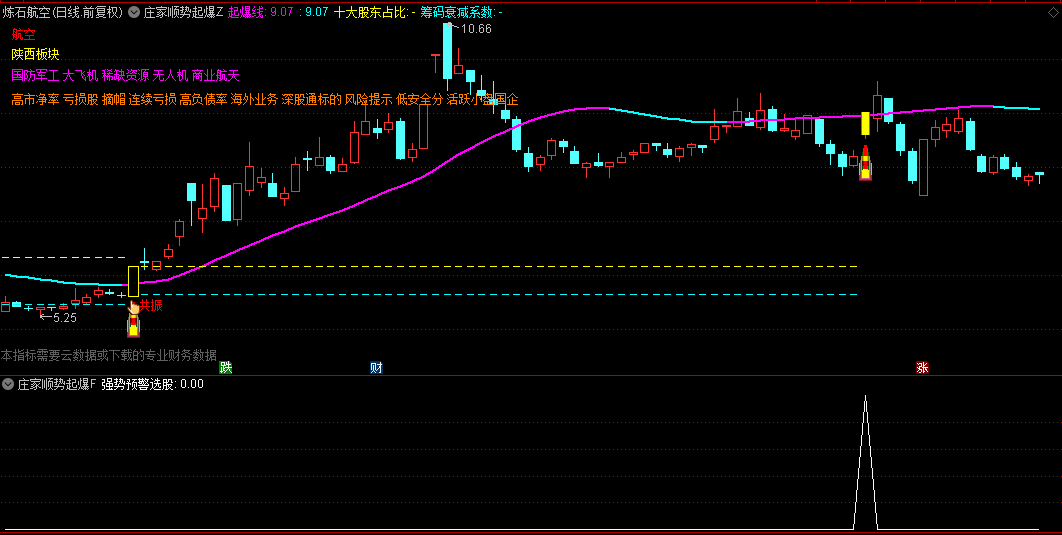Click the 摘帽 style tag
This screenshot has height=535, width=1062.
coord(114,100)
